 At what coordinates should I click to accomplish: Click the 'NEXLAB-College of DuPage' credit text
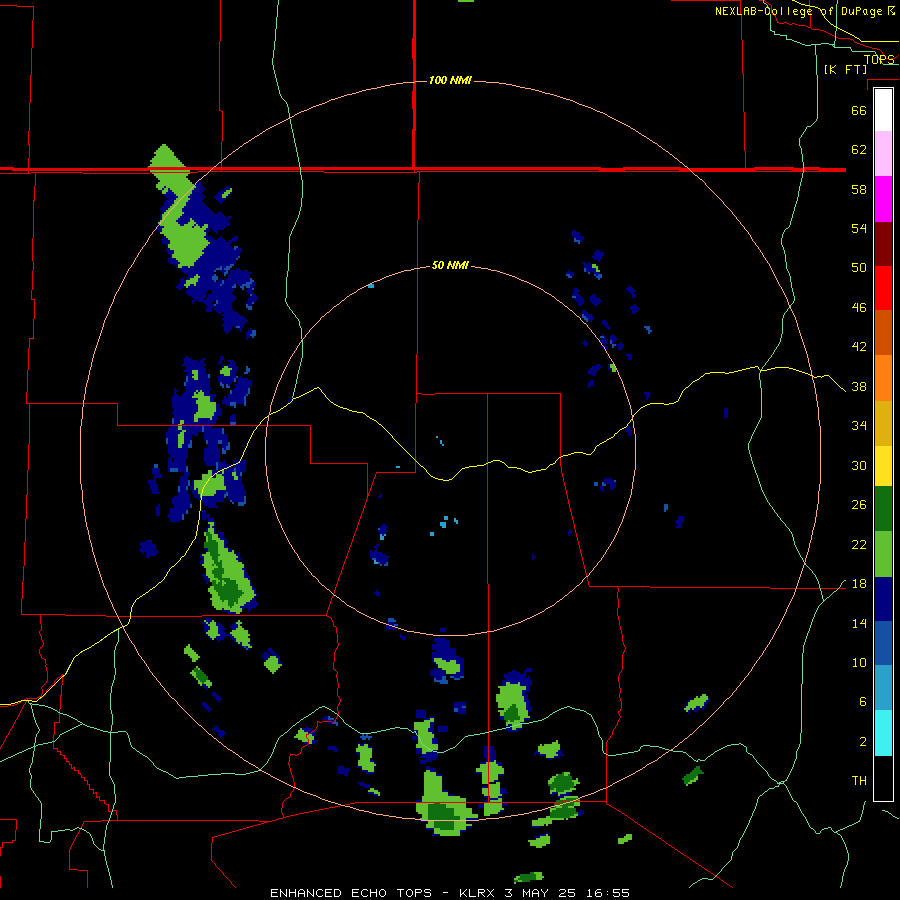(x=801, y=11)
